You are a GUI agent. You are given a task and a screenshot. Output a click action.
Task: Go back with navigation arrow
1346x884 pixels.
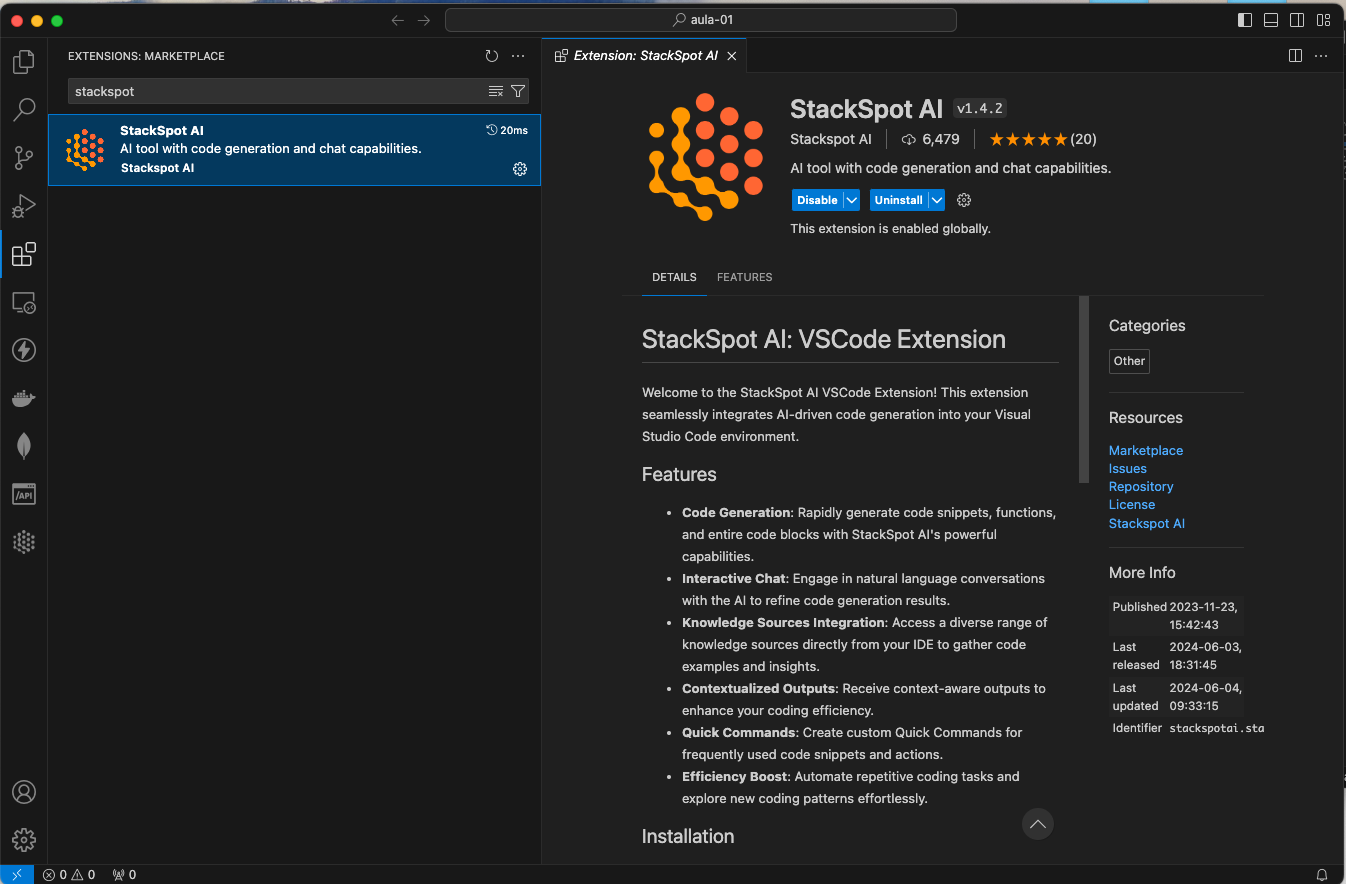tap(398, 20)
